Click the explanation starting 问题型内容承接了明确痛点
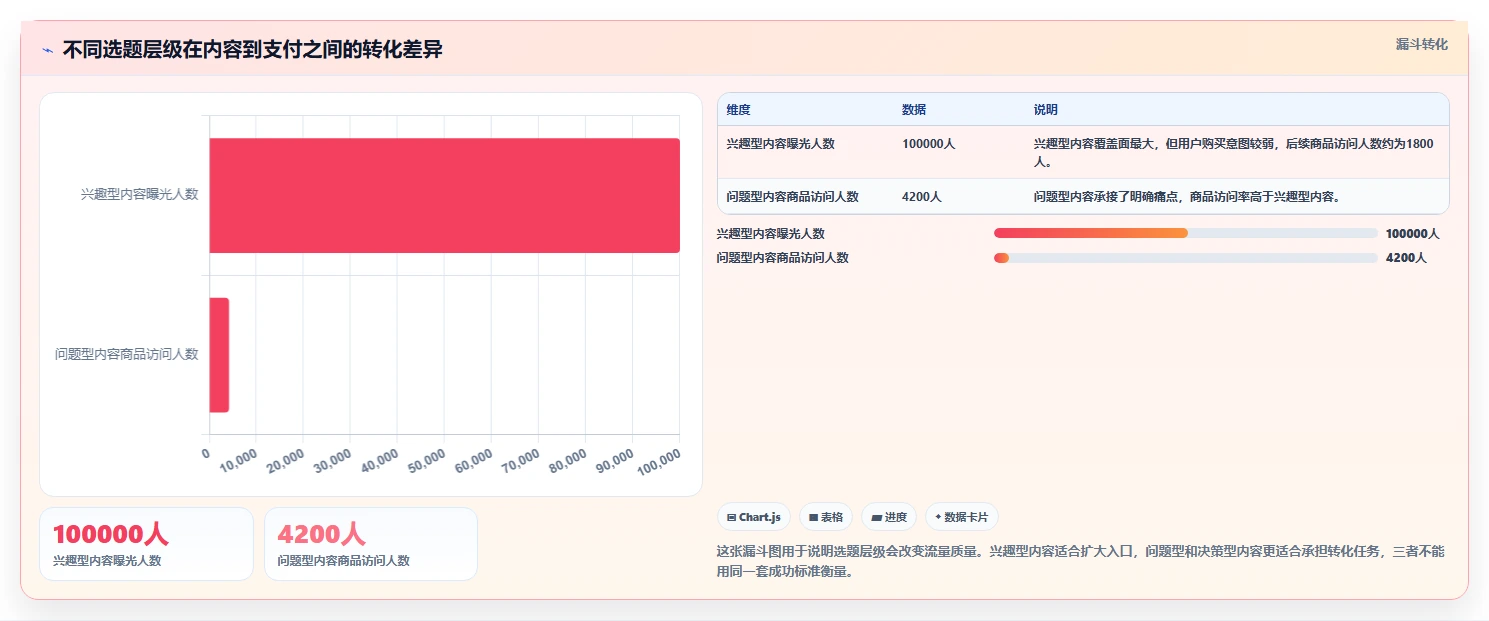Image resolution: width=1489 pixels, height=621 pixels. (x=1187, y=197)
